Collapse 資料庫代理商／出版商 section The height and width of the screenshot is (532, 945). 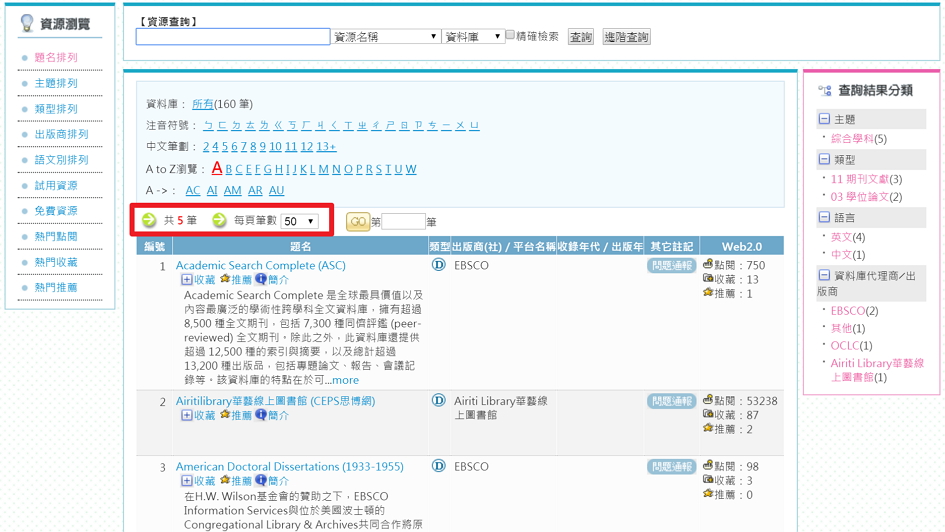coord(824,275)
